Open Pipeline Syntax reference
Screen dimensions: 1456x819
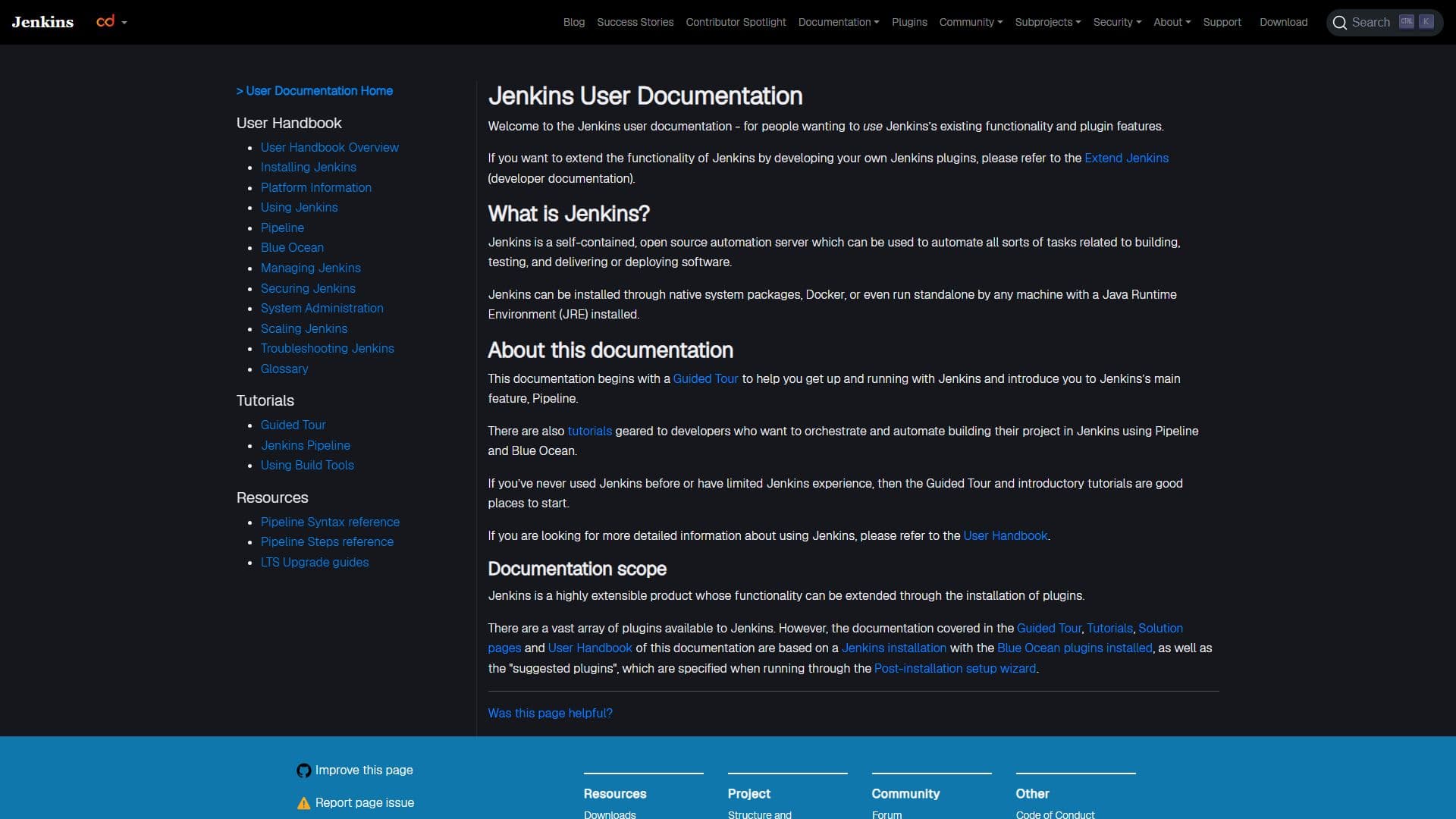click(330, 522)
